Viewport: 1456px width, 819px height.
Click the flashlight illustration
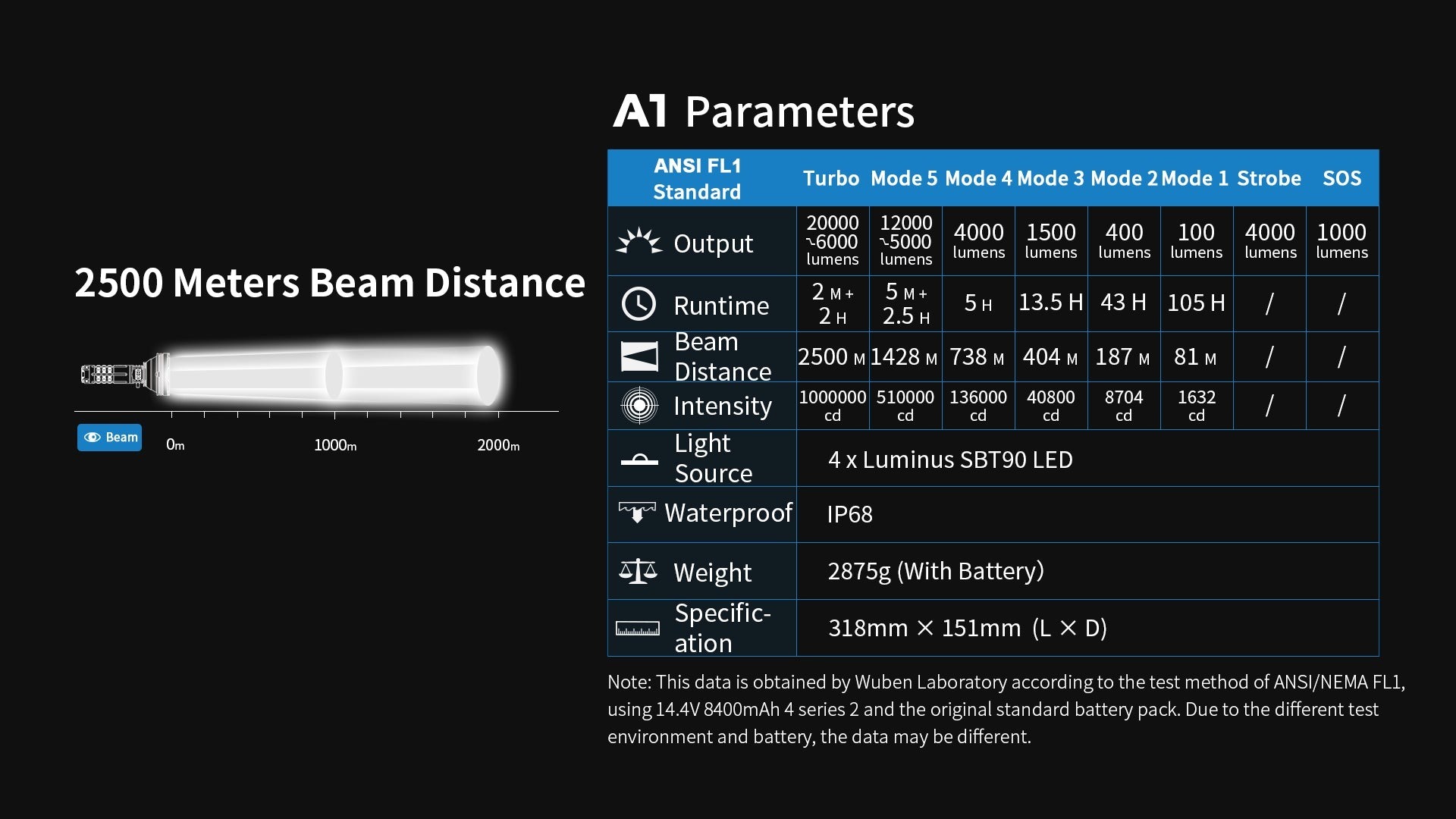(x=114, y=374)
